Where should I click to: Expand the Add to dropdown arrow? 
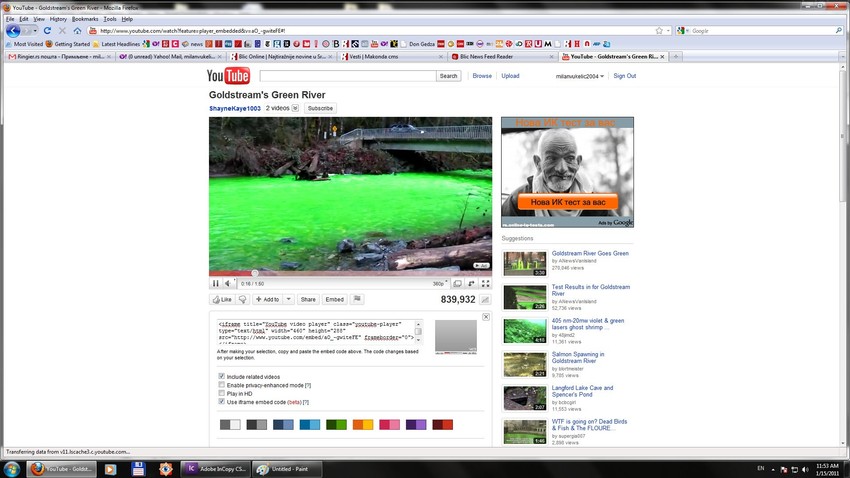289,299
